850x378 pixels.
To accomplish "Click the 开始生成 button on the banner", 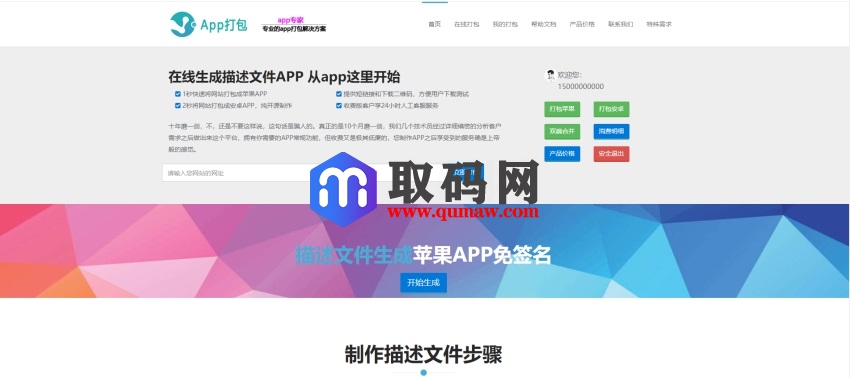I will point(423,283).
